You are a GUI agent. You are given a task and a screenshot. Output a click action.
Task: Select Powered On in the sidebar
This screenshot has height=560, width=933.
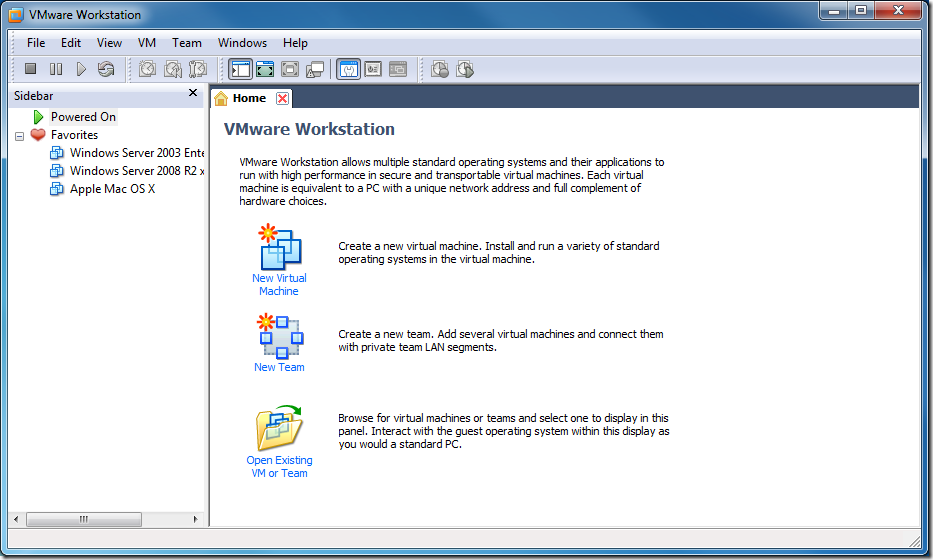83,117
